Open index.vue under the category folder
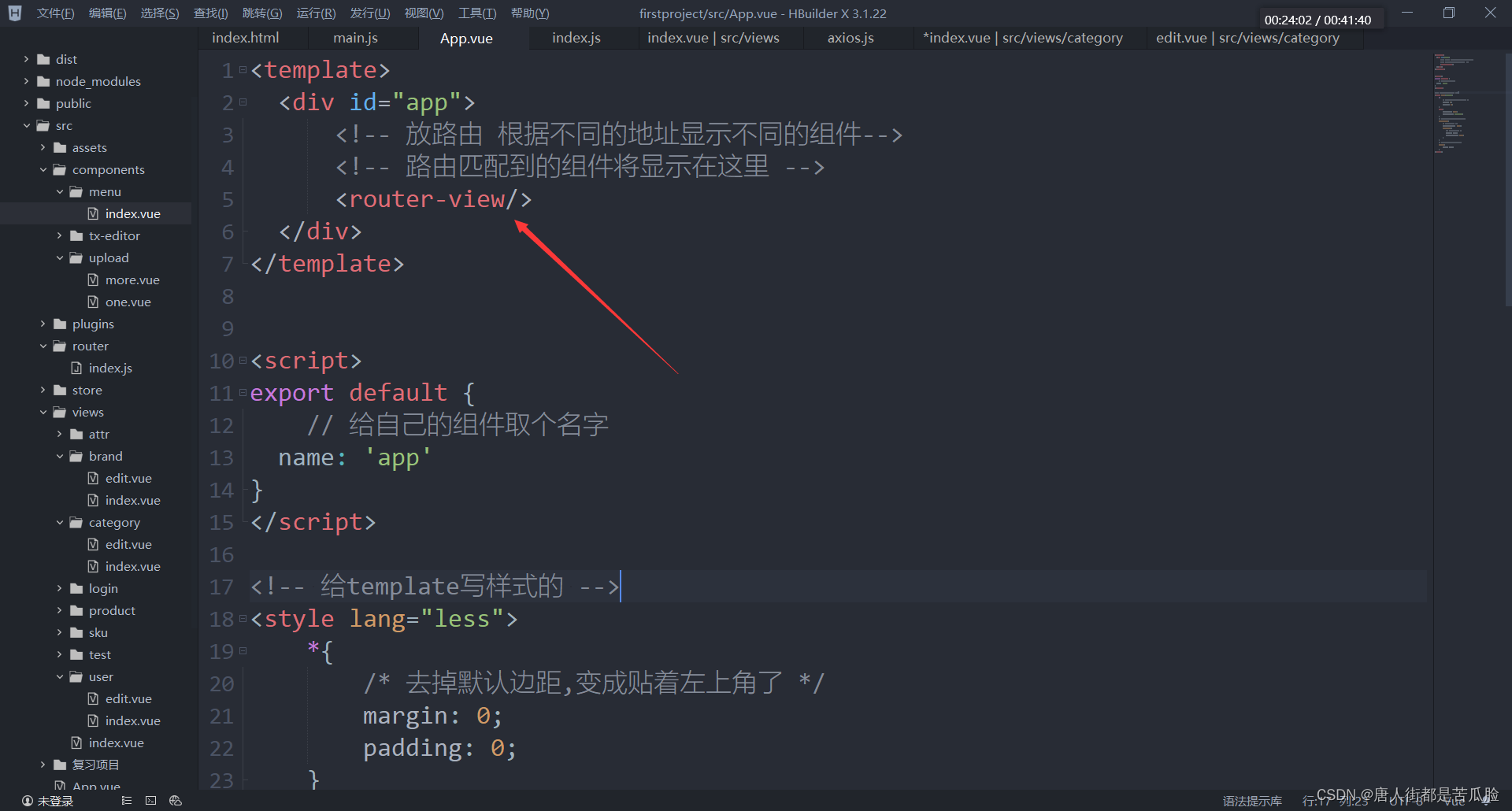Viewport: 1512px width, 811px height. pos(132,566)
